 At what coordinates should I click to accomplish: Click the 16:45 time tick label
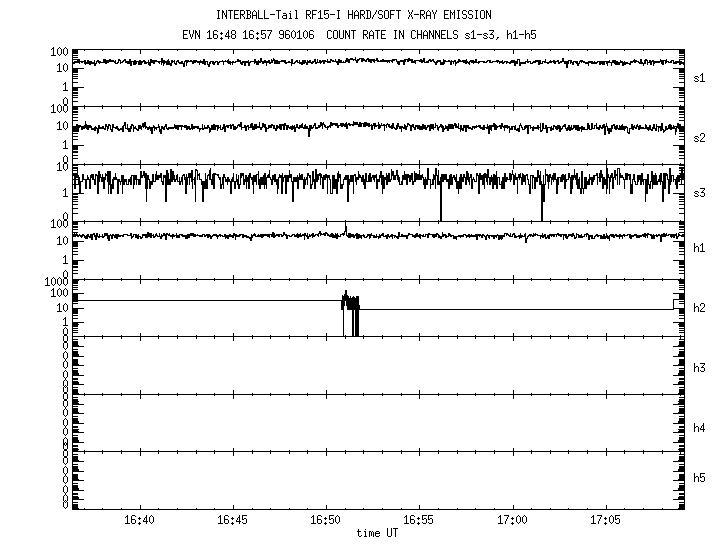coord(232,521)
